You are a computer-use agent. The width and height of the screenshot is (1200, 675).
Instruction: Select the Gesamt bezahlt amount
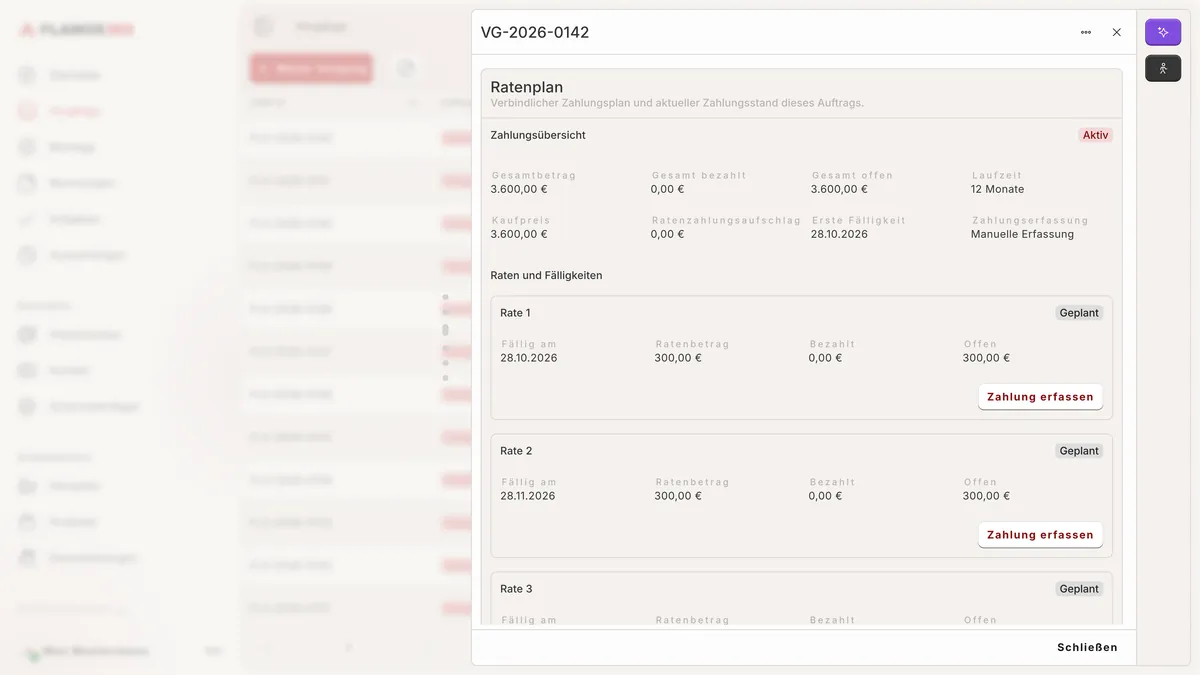coord(667,189)
